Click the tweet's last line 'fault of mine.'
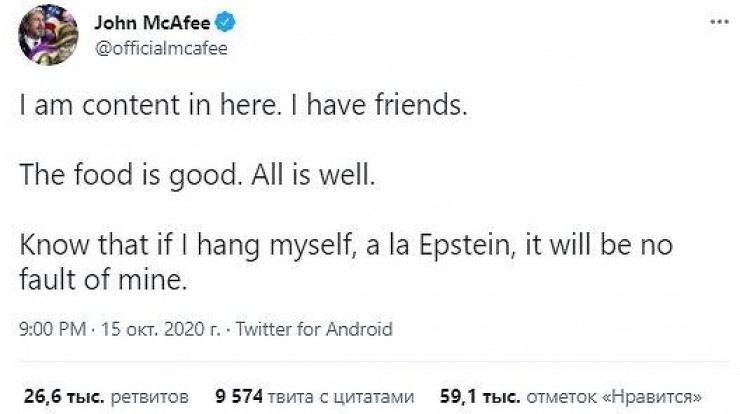This screenshot has height=414, width=740. [x=103, y=282]
